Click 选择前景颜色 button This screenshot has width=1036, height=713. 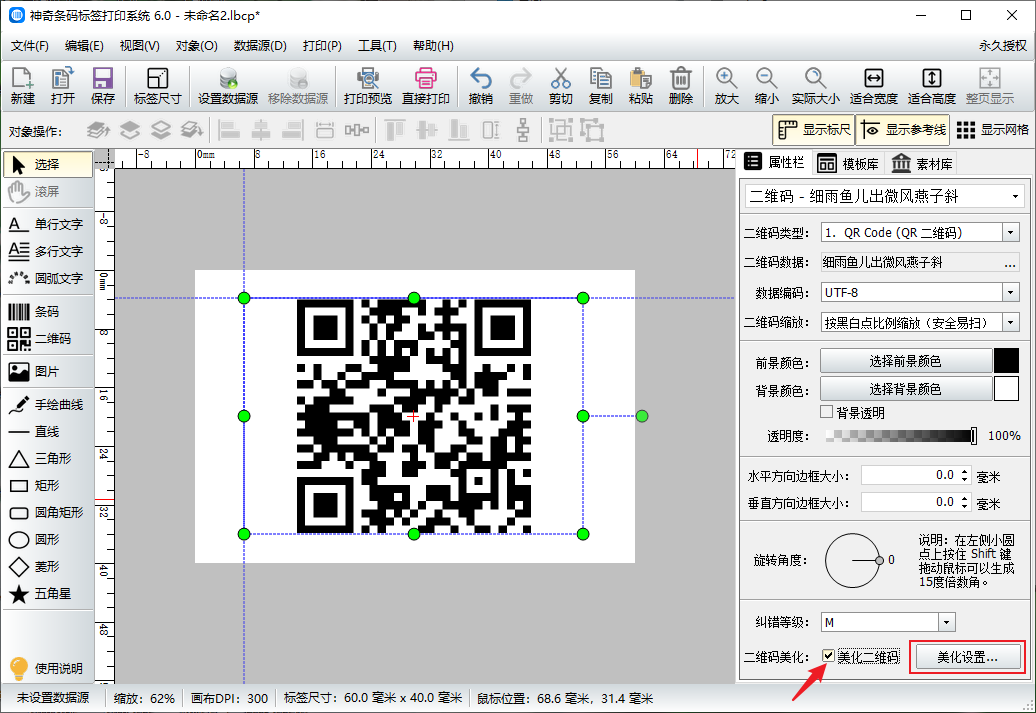[x=906, y=361]
